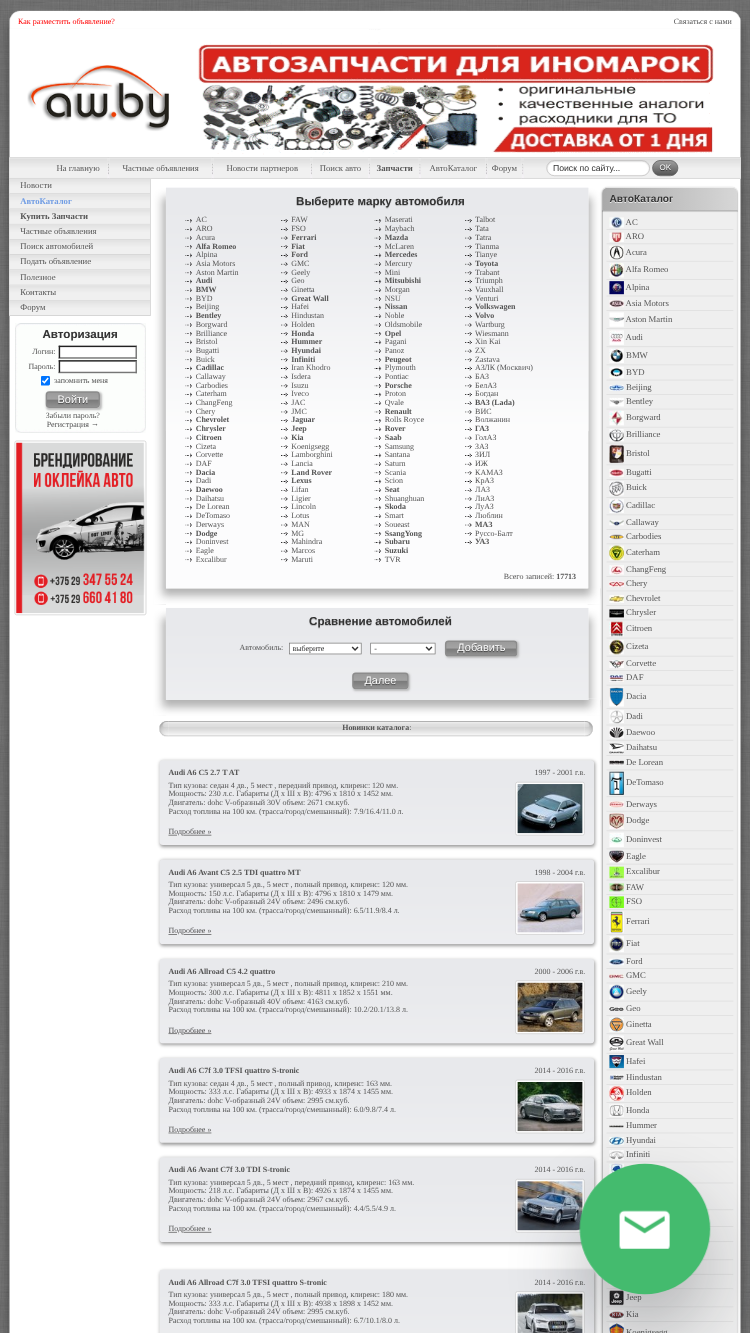Open 'Новости партнеров' in top navigation
750x1333 pixels.
[x=262, y=168]
